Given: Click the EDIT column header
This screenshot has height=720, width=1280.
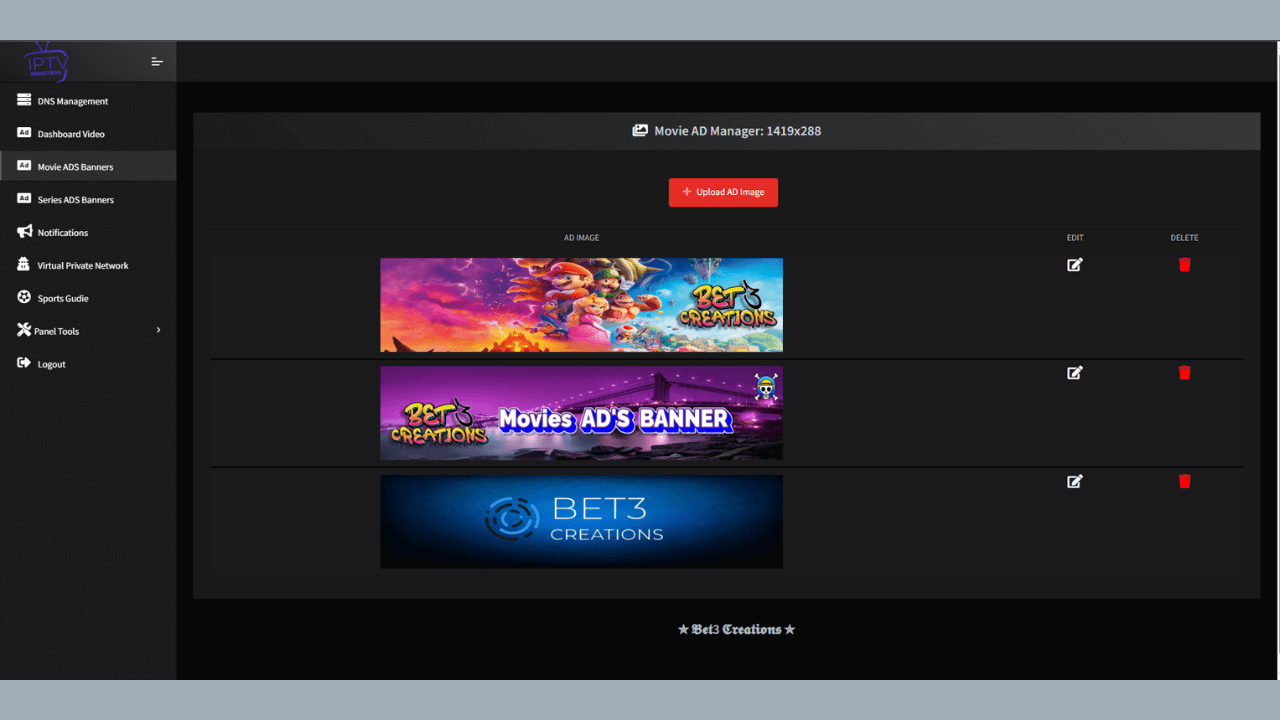Looking at the screenshot, I should pos(1075,238).
